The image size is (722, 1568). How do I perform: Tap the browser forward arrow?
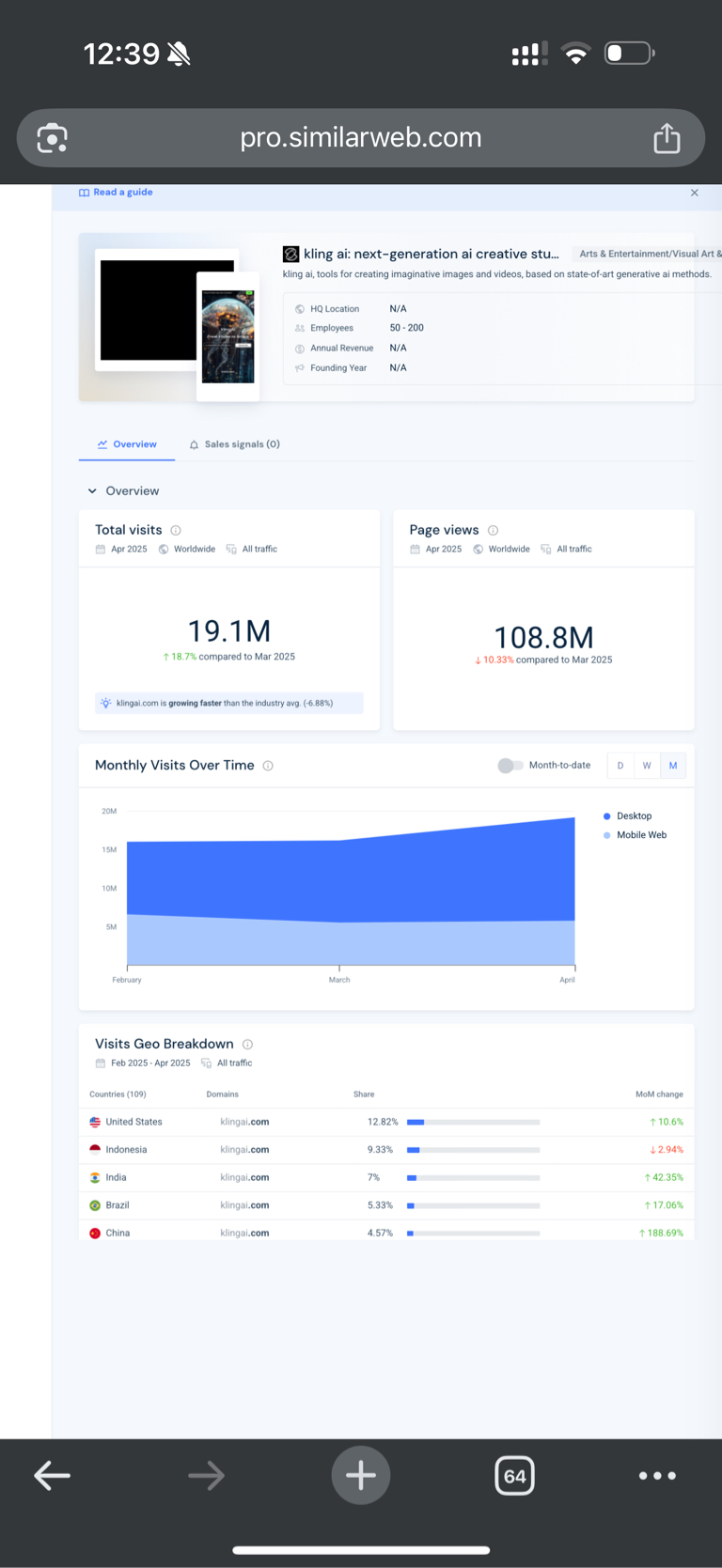206,1475
